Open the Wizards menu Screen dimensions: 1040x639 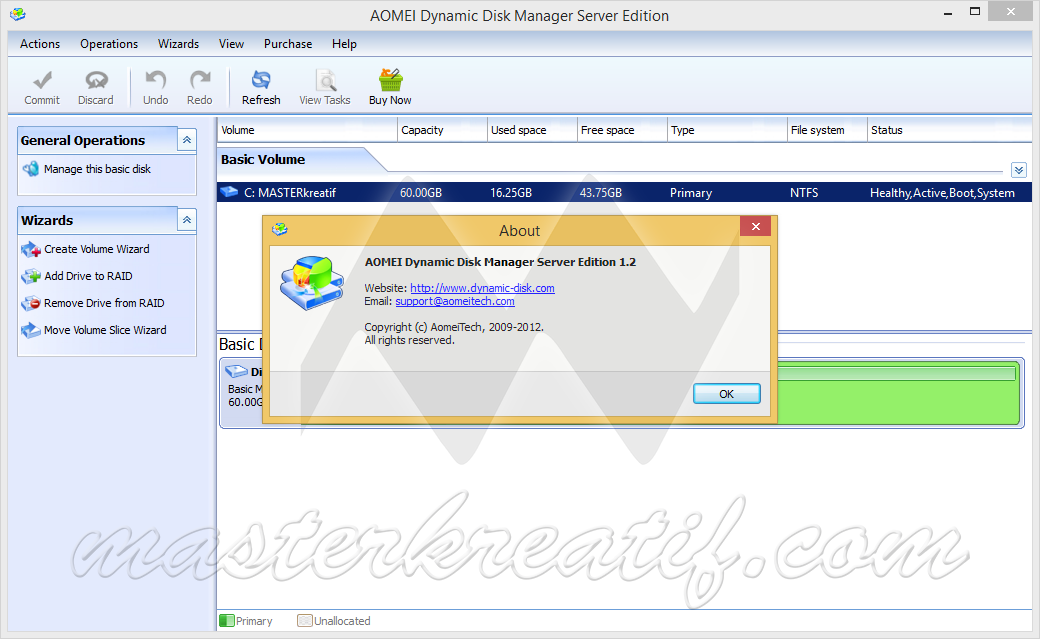(x=178, y=44)
